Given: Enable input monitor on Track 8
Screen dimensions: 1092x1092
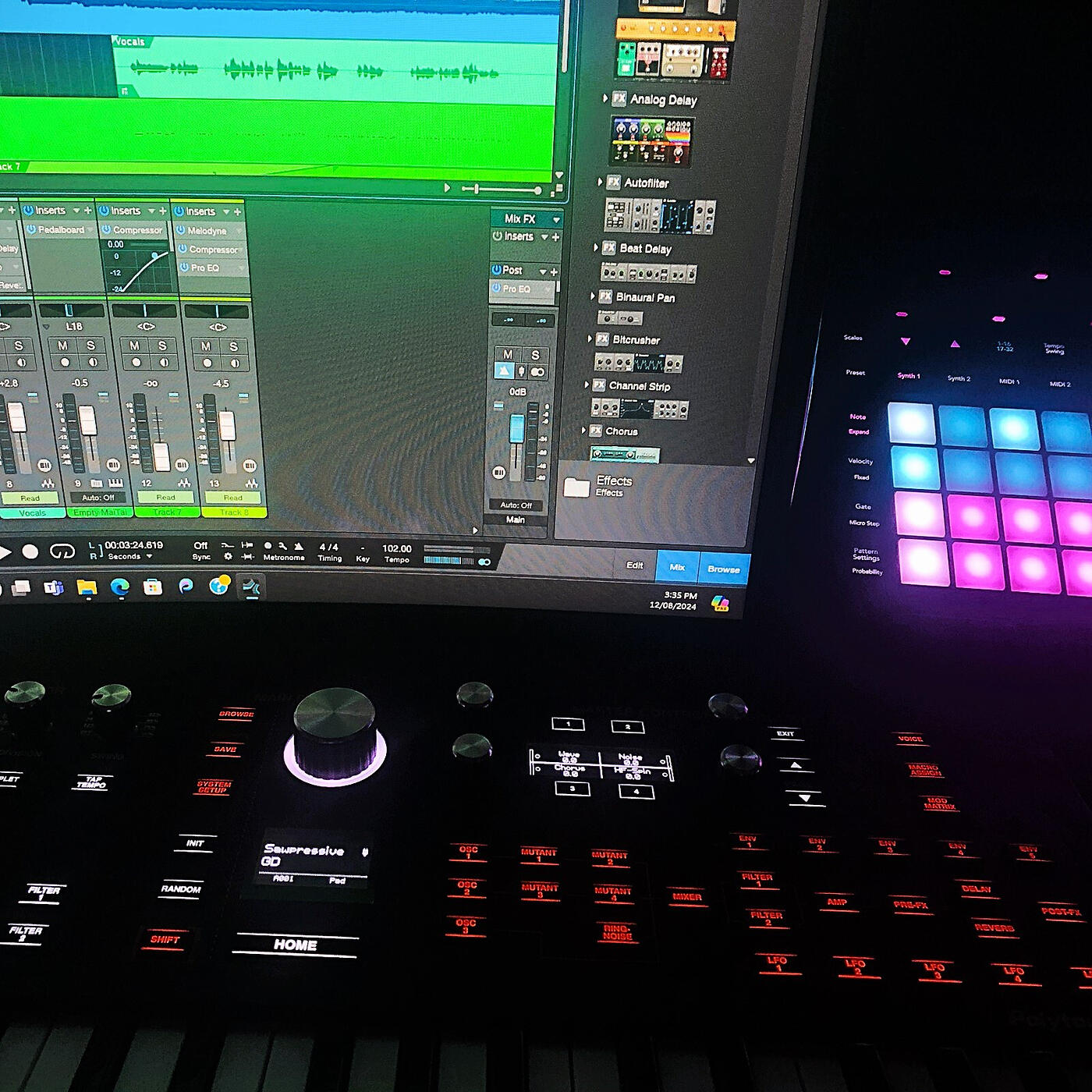Looking at the screenshot, I should (x=235, y=363).
